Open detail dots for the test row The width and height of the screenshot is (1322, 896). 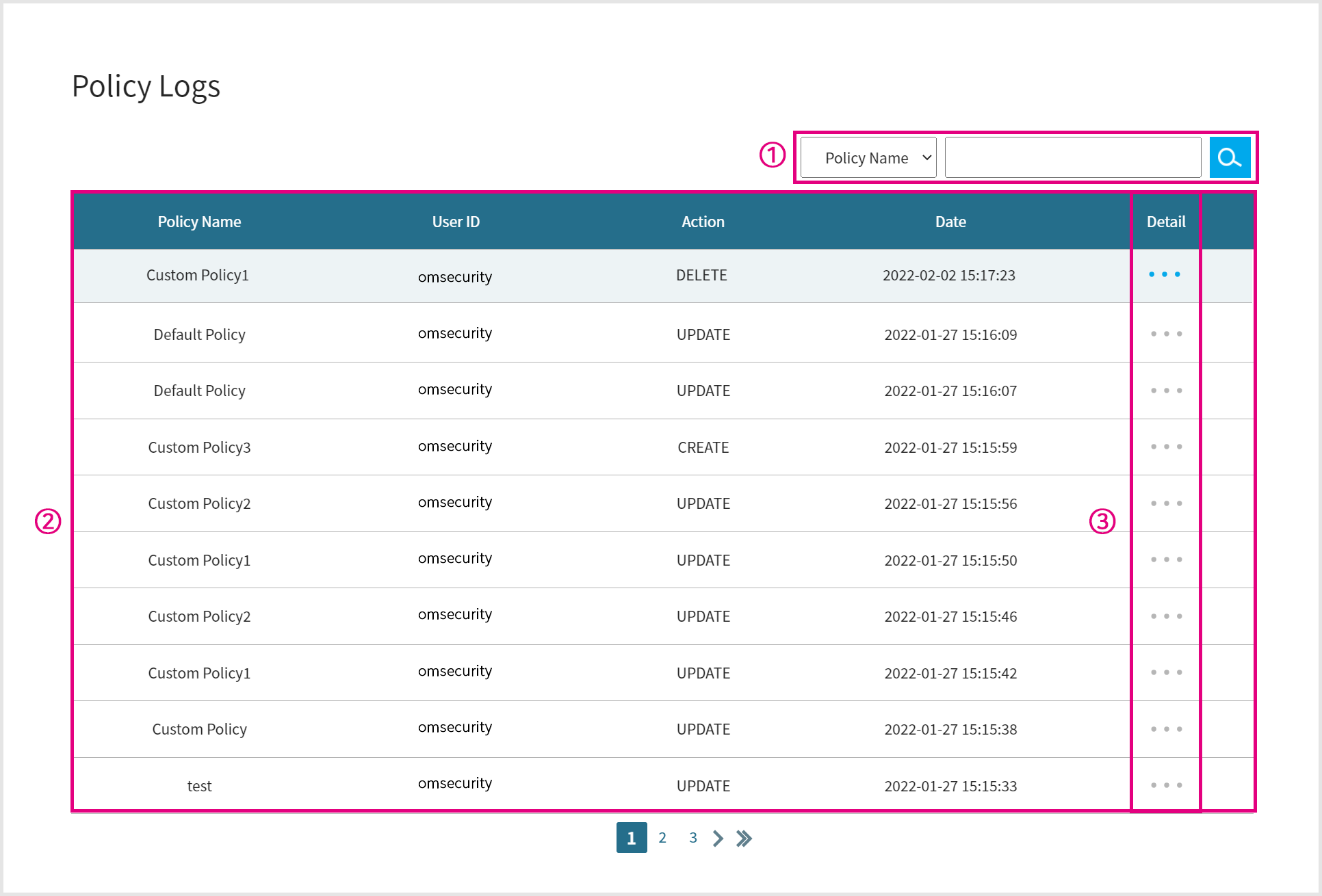coord(1166,785)
